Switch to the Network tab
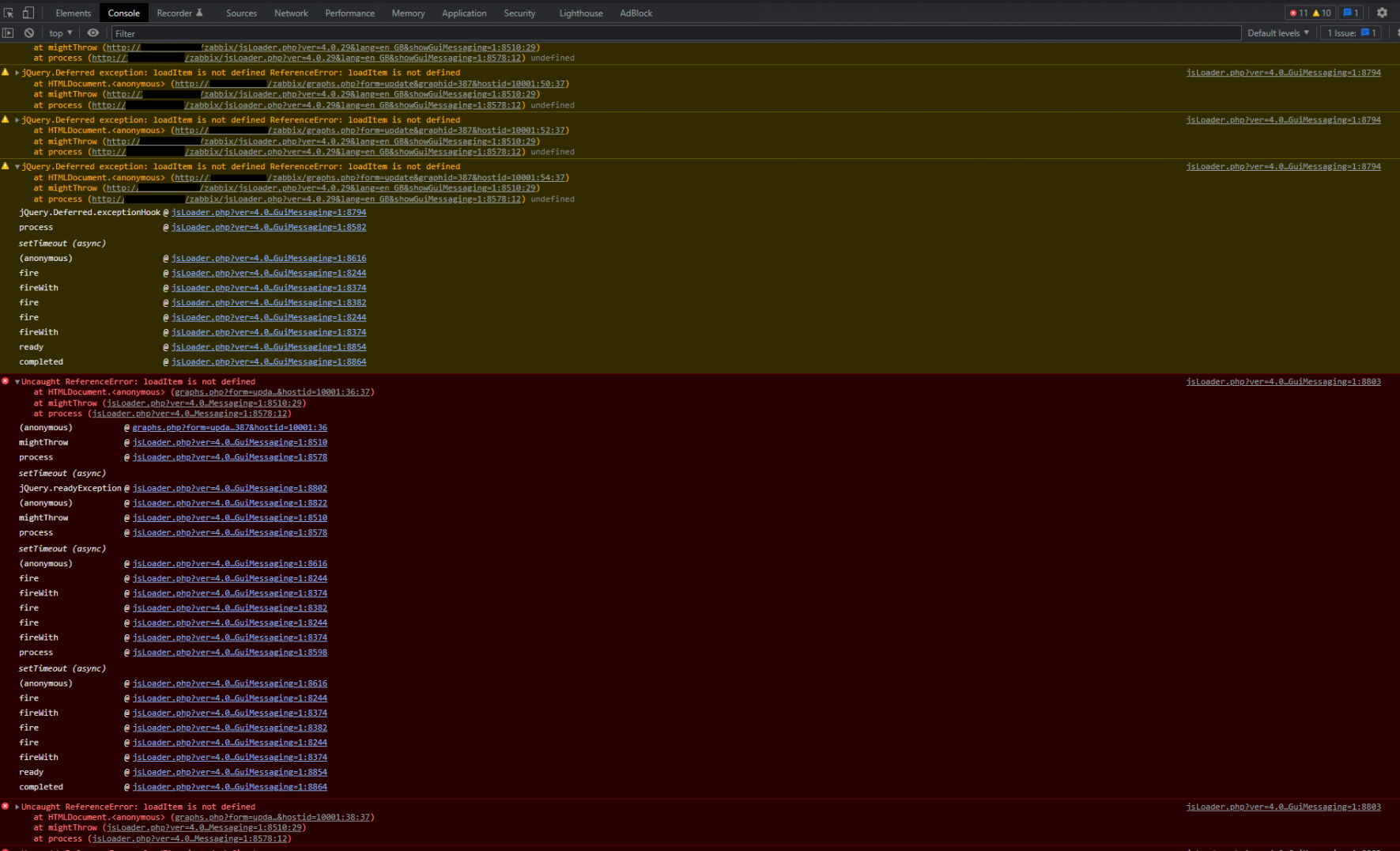Viewport: 1400px width, 851px height. 291,13
